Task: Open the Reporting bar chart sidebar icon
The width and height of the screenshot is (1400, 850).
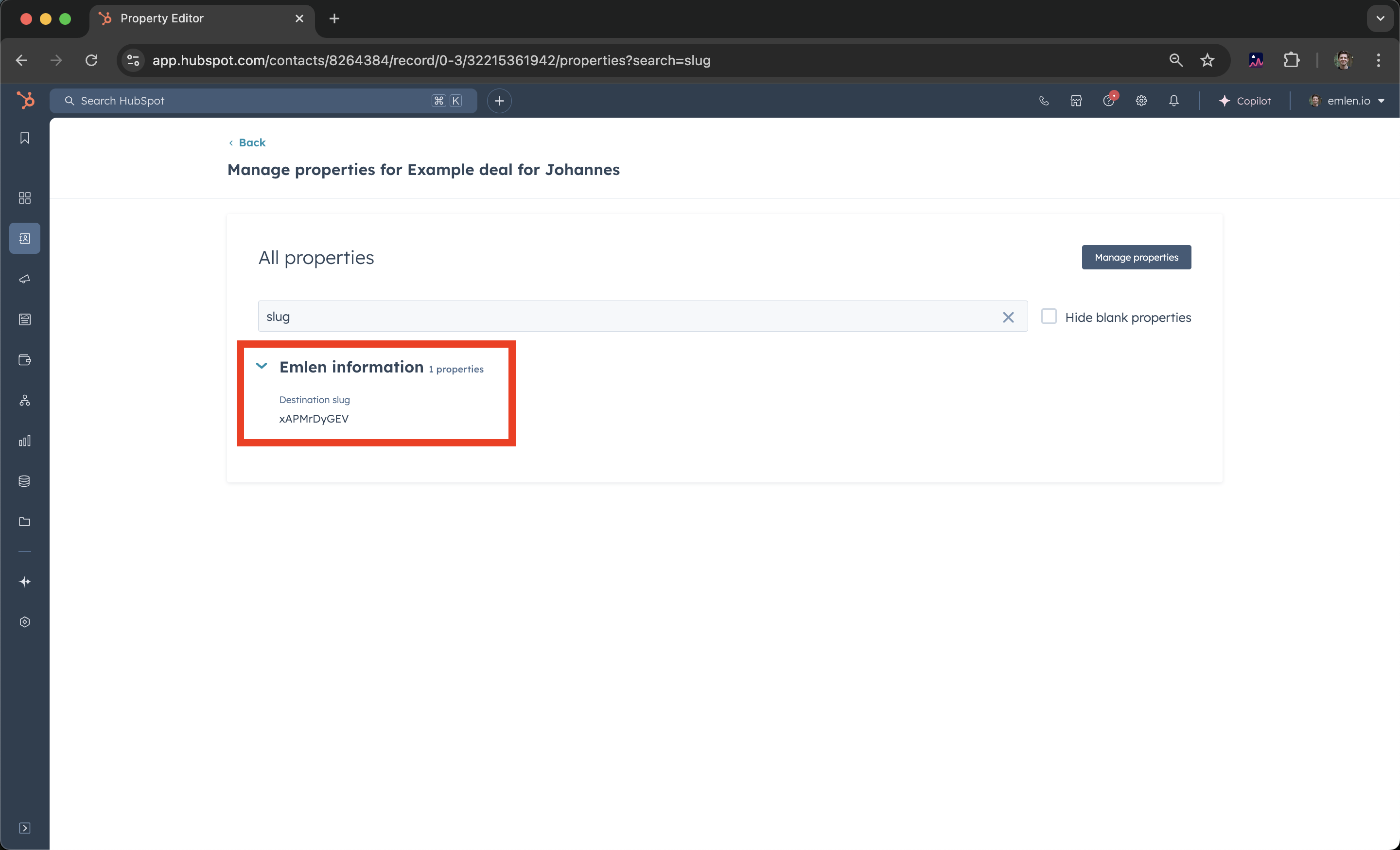Action: (24, 441)
